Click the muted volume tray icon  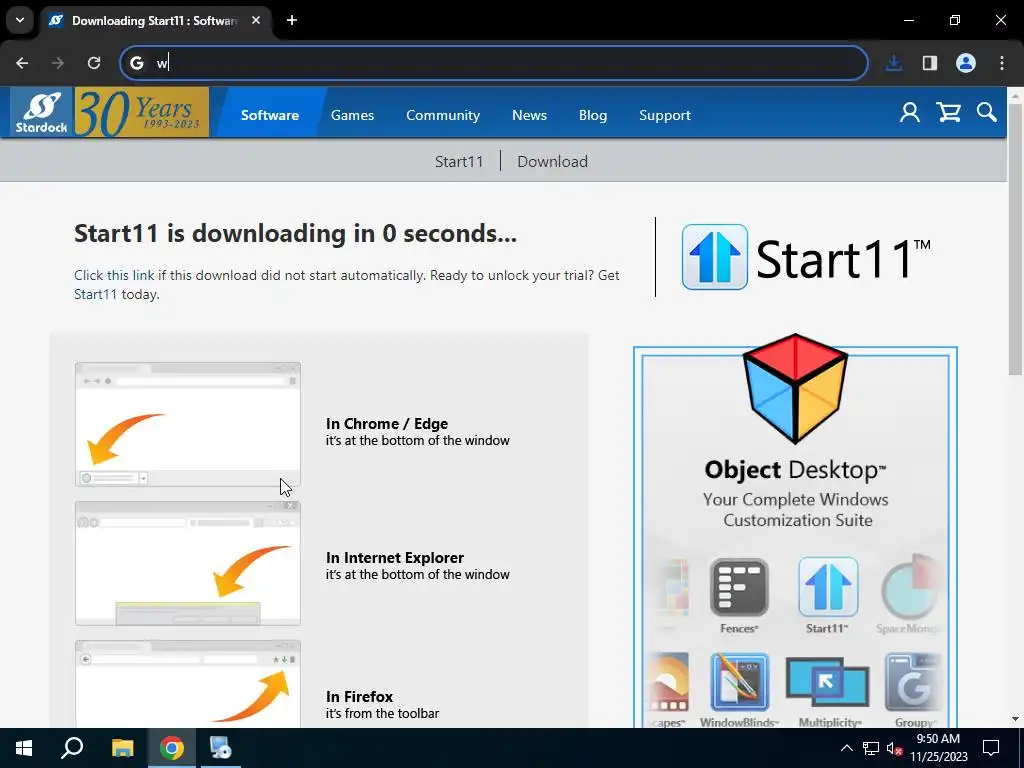894,748
